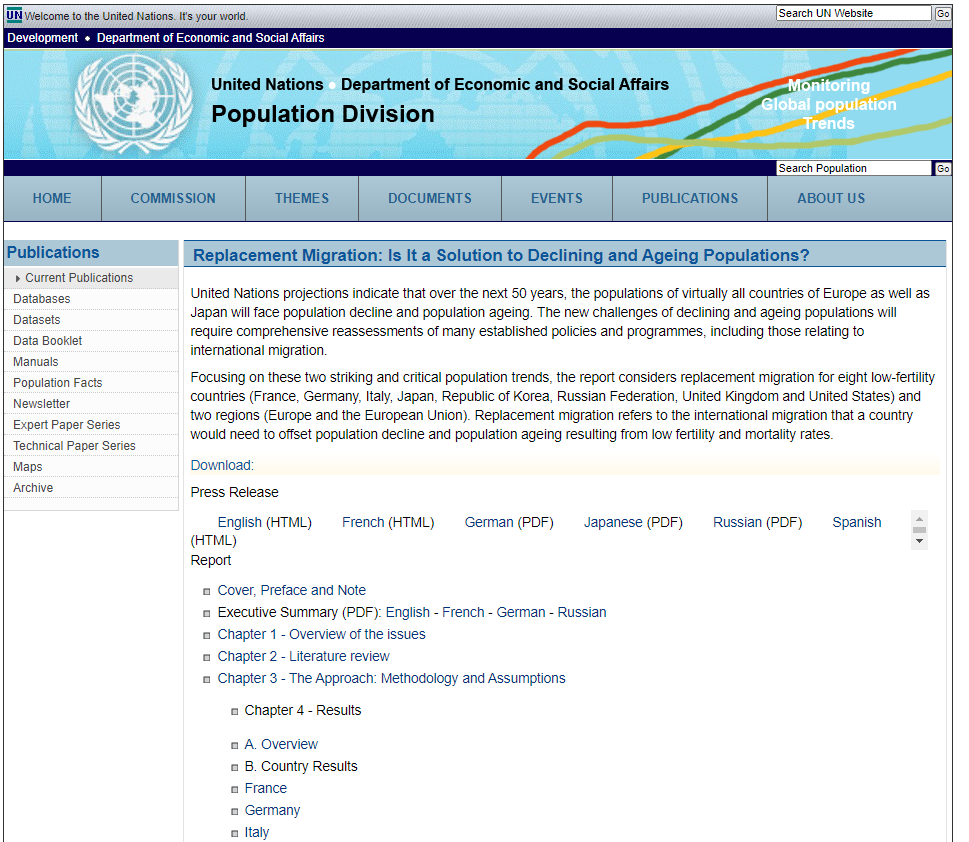Open the COMMISSION navigation tab
This screenshot has height=842, width=969.
pyautogui.click(x=173, y=198)
